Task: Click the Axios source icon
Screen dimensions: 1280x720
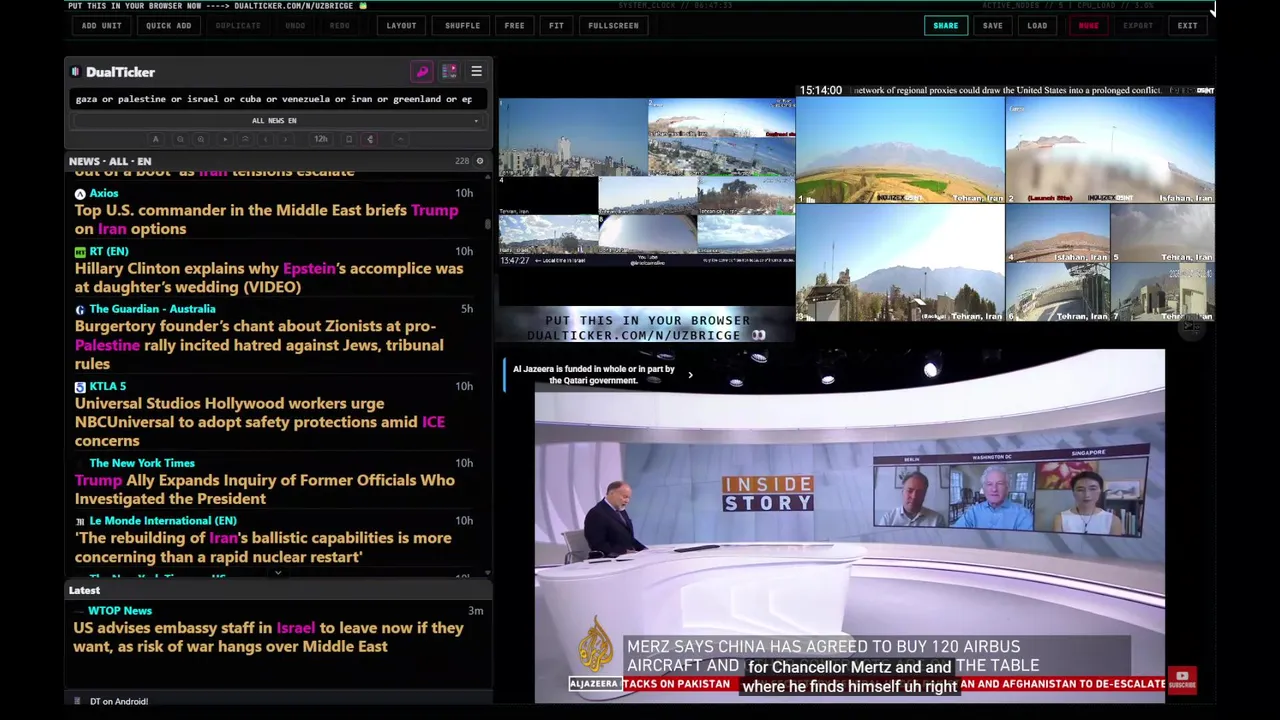Action: [x=80, y=194]
